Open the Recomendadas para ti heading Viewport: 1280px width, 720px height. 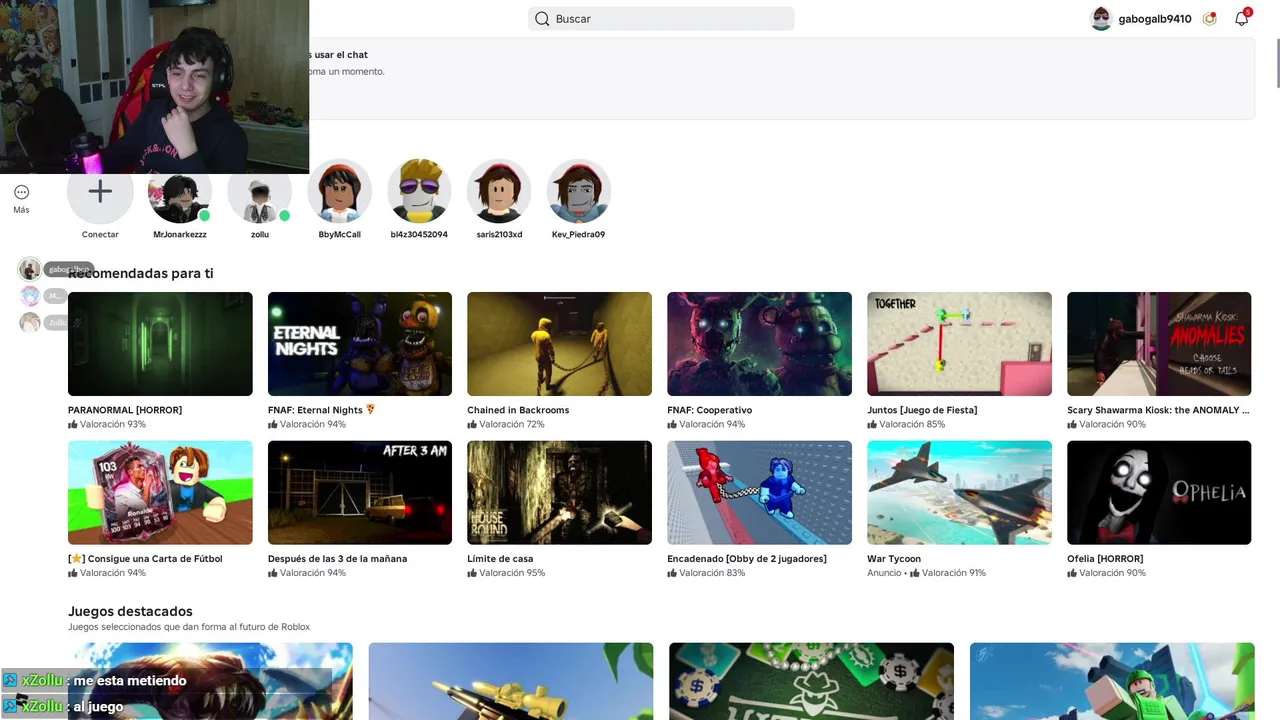pos(141,273)
